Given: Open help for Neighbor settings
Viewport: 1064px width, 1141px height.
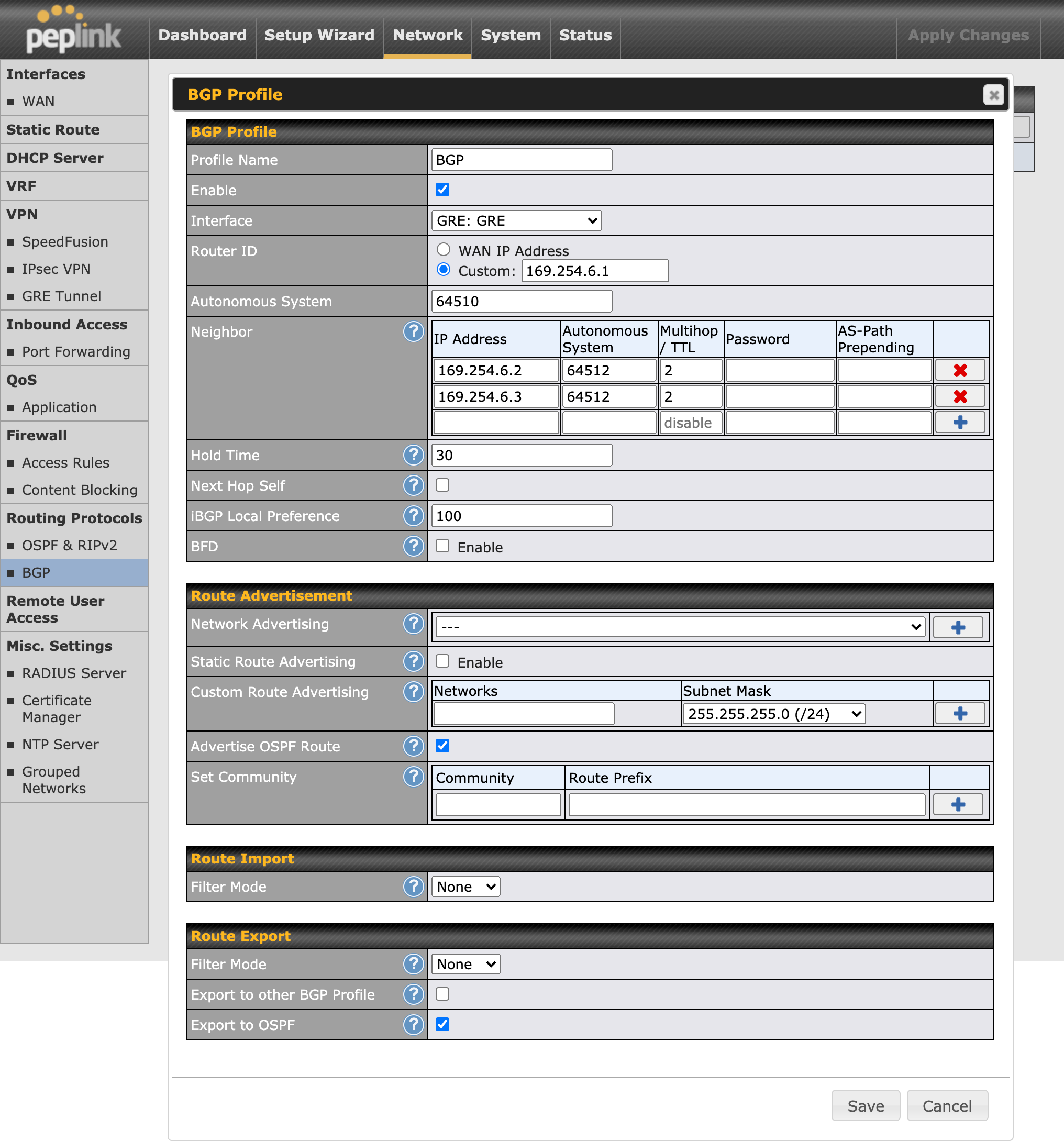Looking at the screenshot, I should coord(413,332).
